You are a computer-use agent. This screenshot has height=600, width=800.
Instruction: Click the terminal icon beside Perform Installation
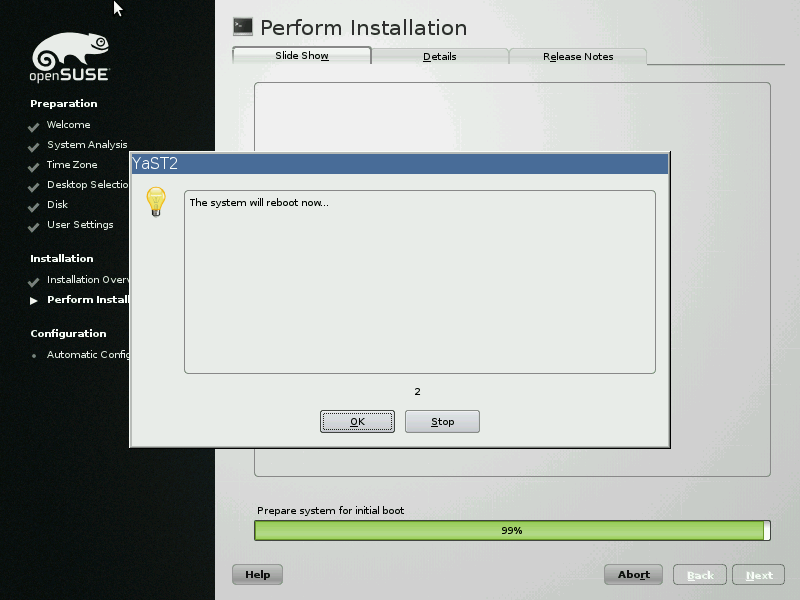click(x=242, y=27)
